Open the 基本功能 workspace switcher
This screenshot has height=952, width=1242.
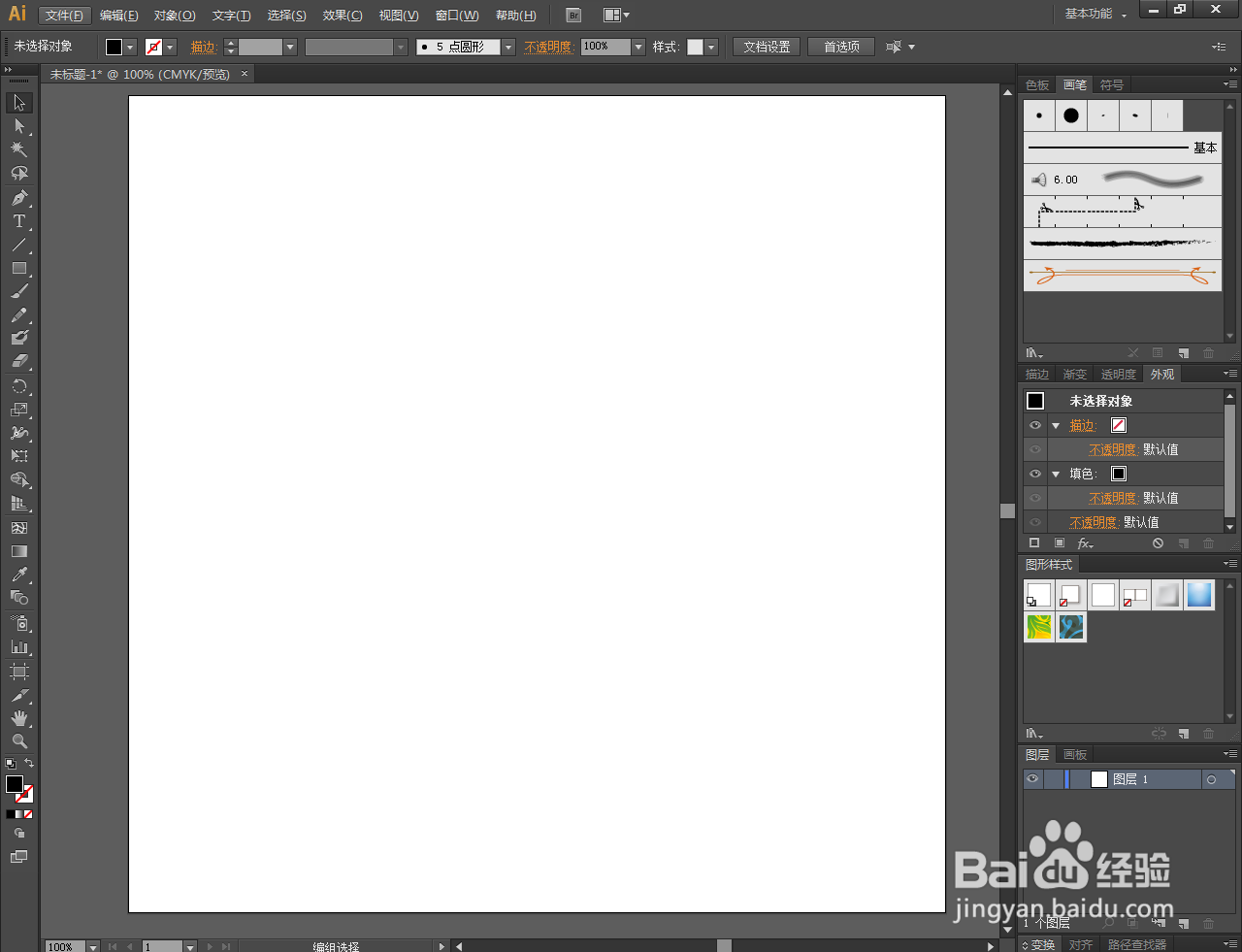point(1095,15)
